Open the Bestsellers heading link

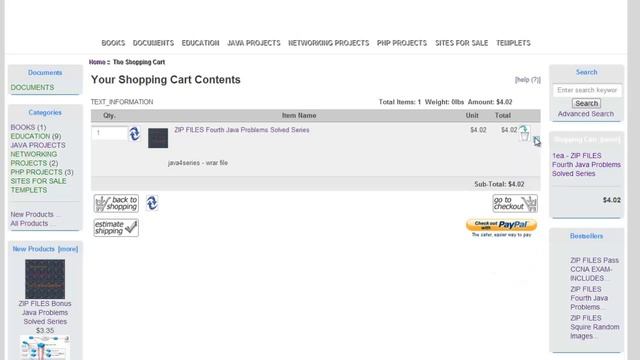(x=587, y=236)
